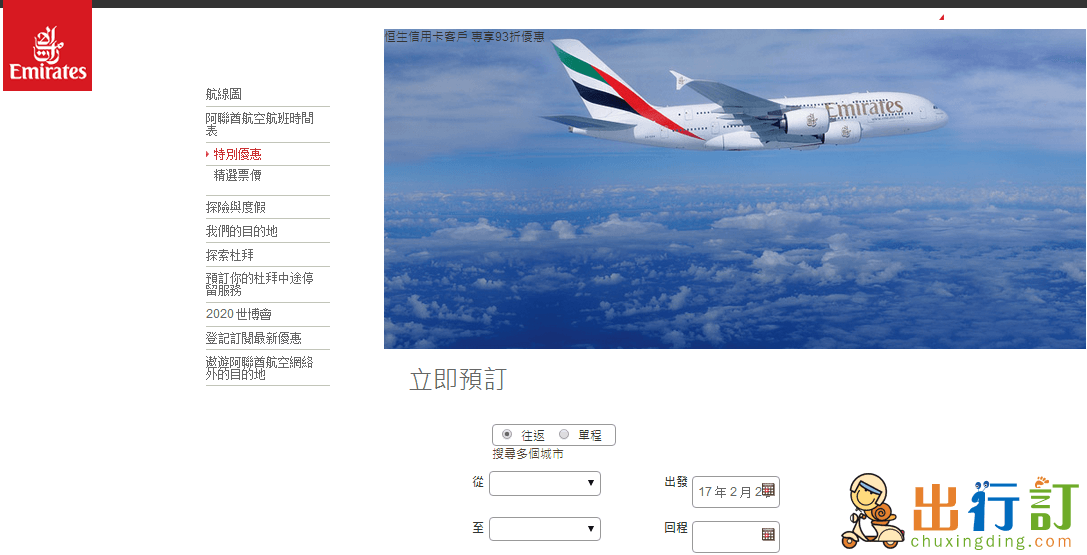The height and width of the screenshot is (555, 1087).
Task: Click the 恒生信用卡客戶 專享93折優惠 banner text
Action: coord(464,37)
